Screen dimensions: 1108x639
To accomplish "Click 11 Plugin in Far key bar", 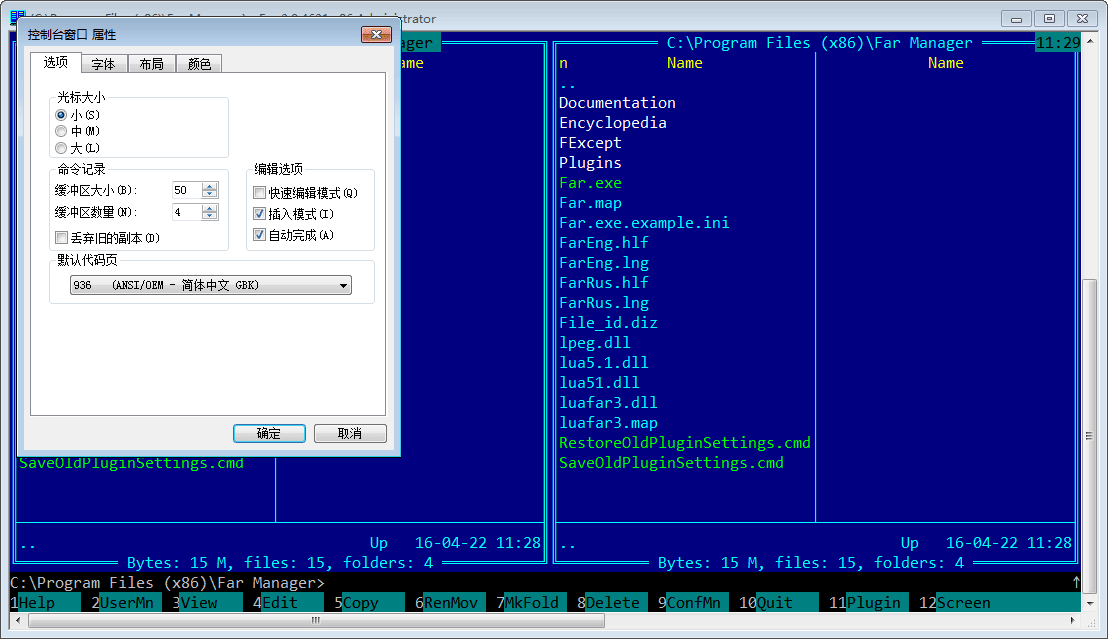I will tap(868, 603).
